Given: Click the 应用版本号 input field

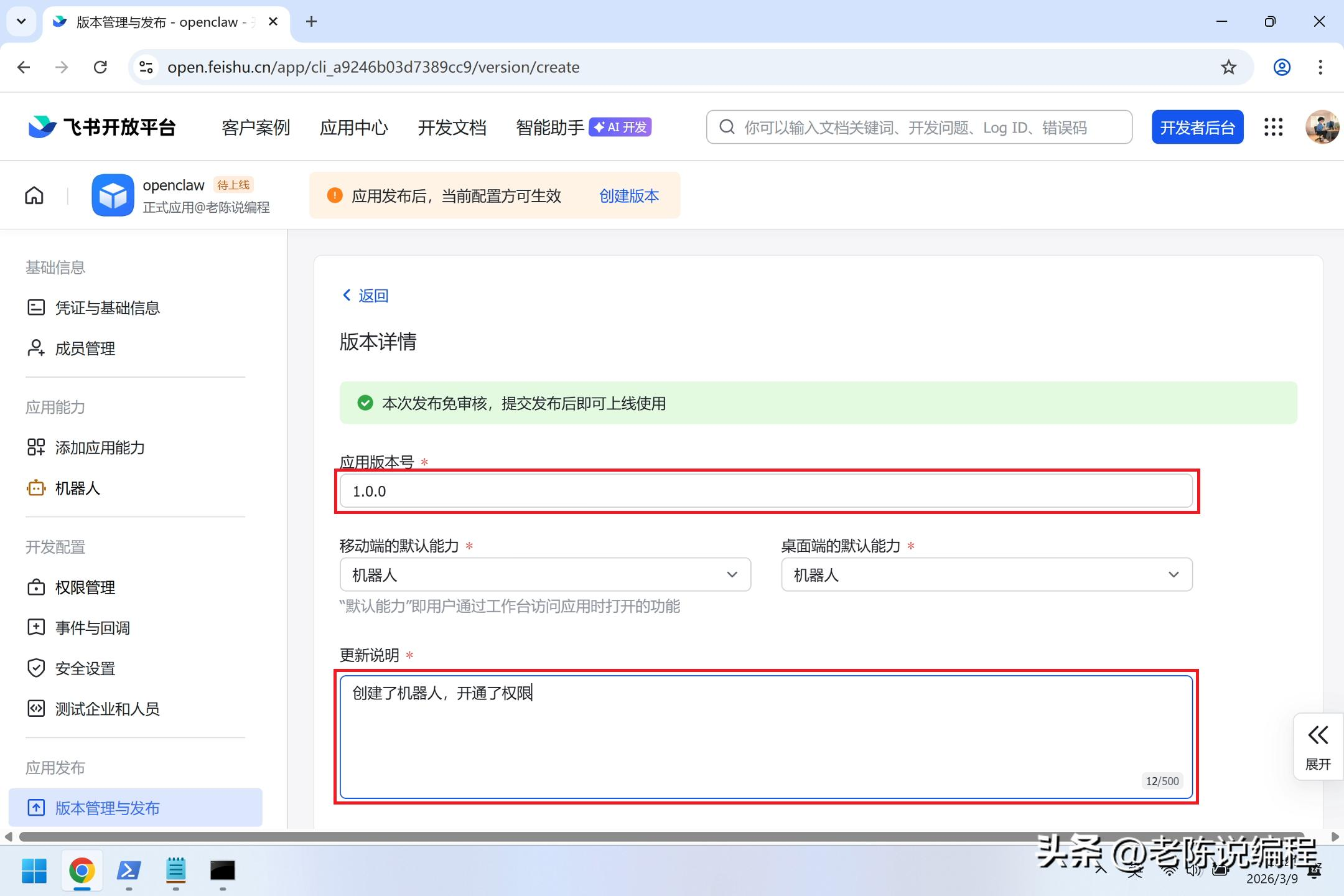Looking at the screenshot, I should 765,492.
